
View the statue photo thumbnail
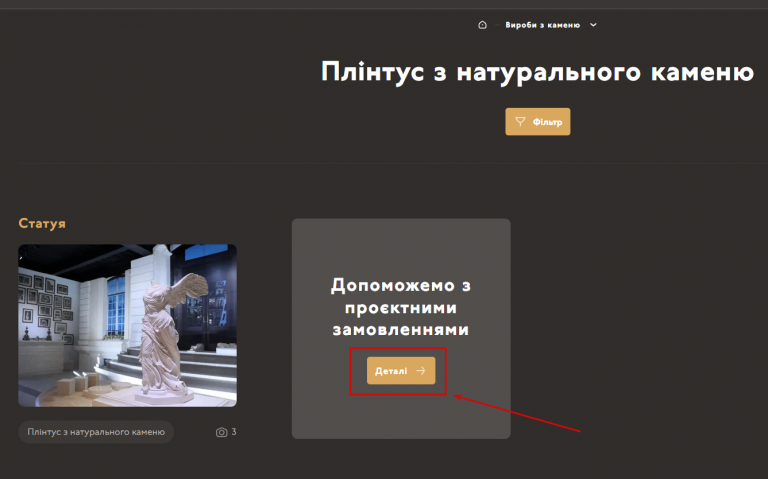(x=127, y=325)
